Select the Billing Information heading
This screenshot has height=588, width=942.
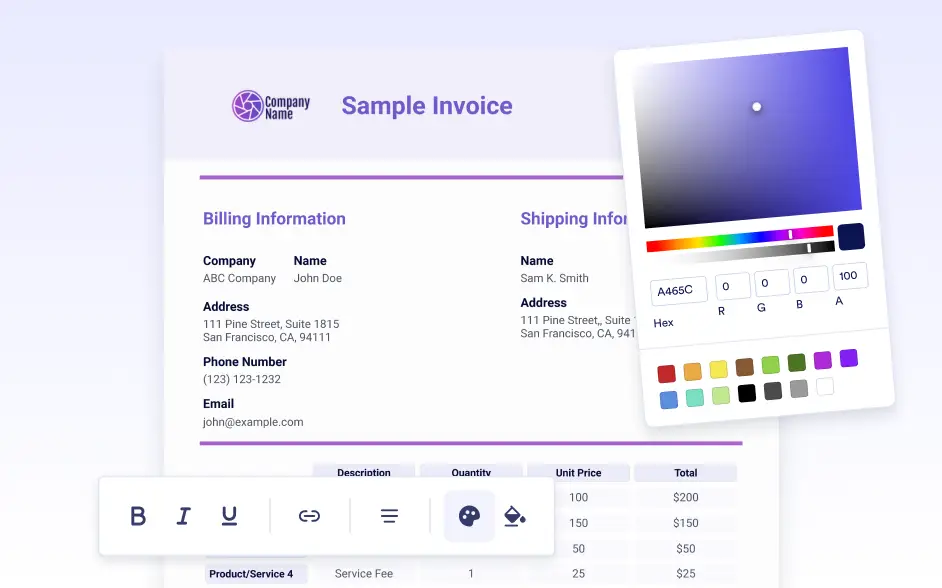[x=274, y=219]
